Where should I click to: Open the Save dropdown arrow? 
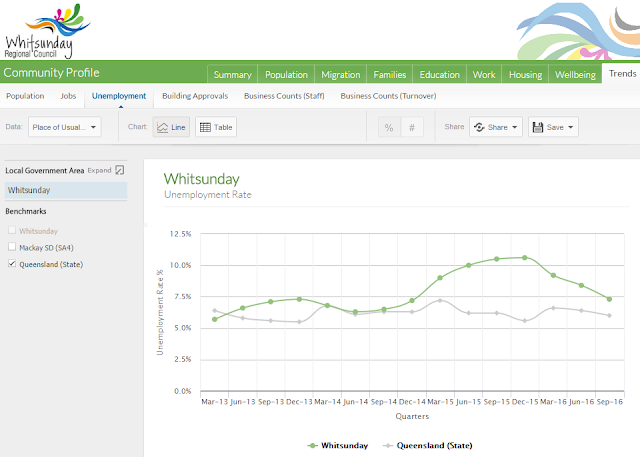[x=571, y=127]
